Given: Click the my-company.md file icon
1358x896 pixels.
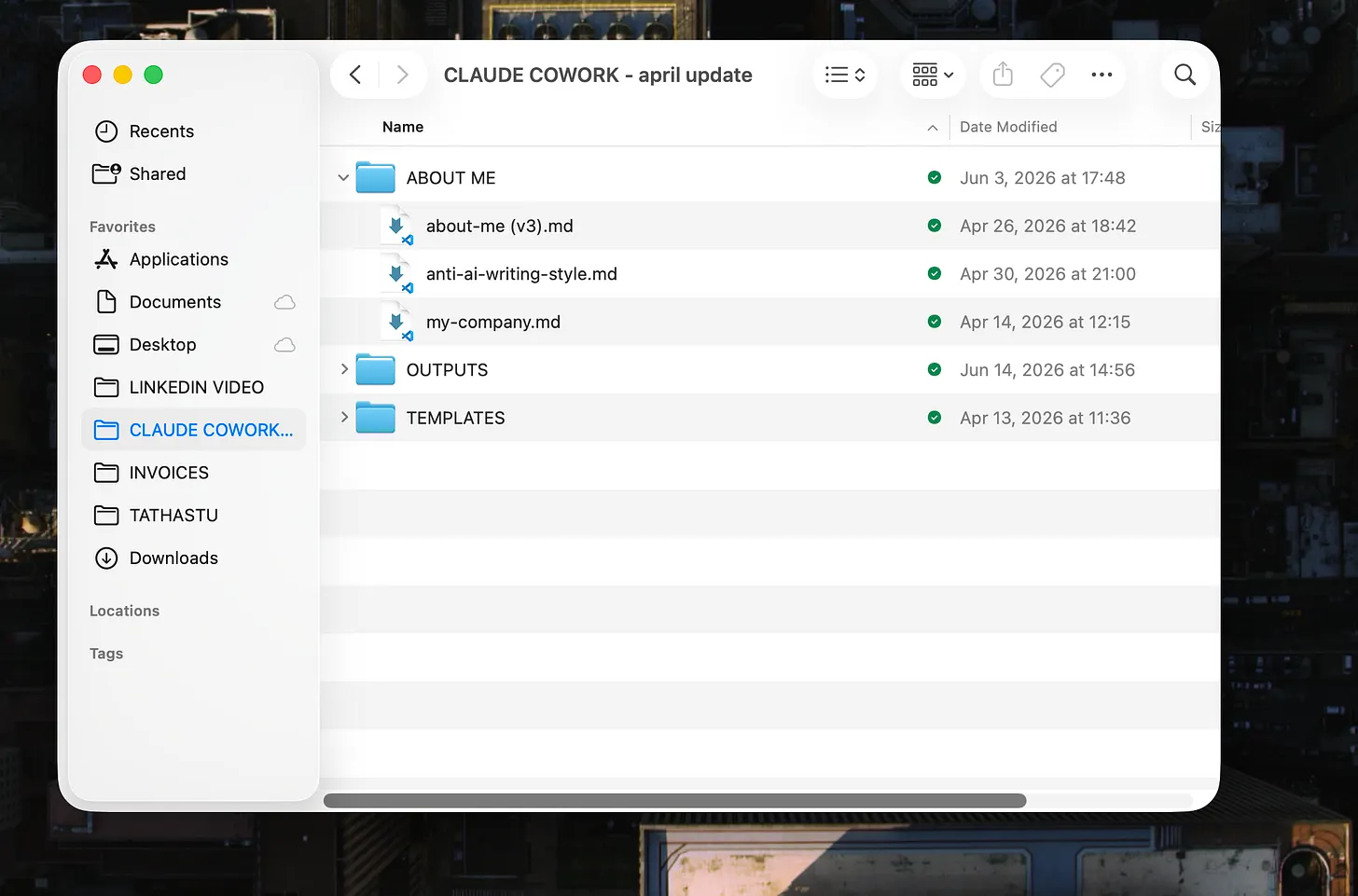Looking at the screenshot, I should tap(397, 322).
